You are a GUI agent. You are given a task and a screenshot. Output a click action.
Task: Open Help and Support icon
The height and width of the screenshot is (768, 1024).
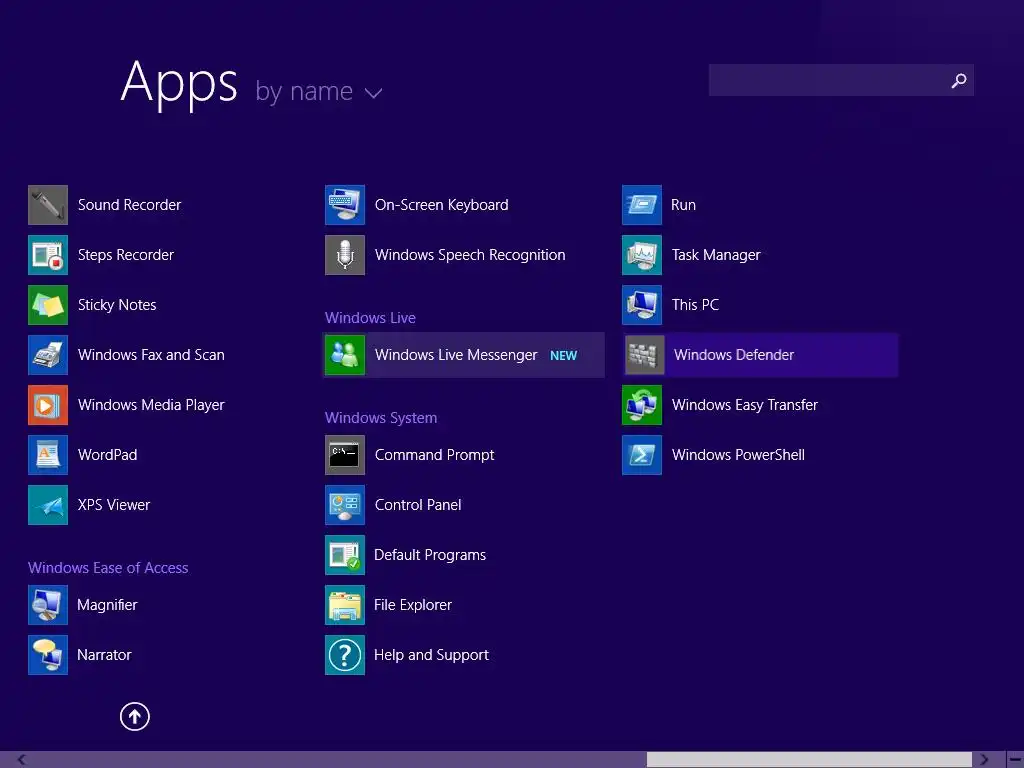tap(345, 654)
